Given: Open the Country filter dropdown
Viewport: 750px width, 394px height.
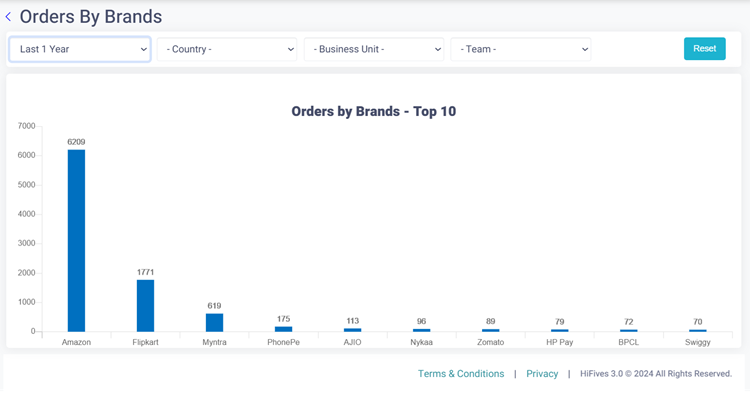Looking at the screenshot, I should pos(227,49).
